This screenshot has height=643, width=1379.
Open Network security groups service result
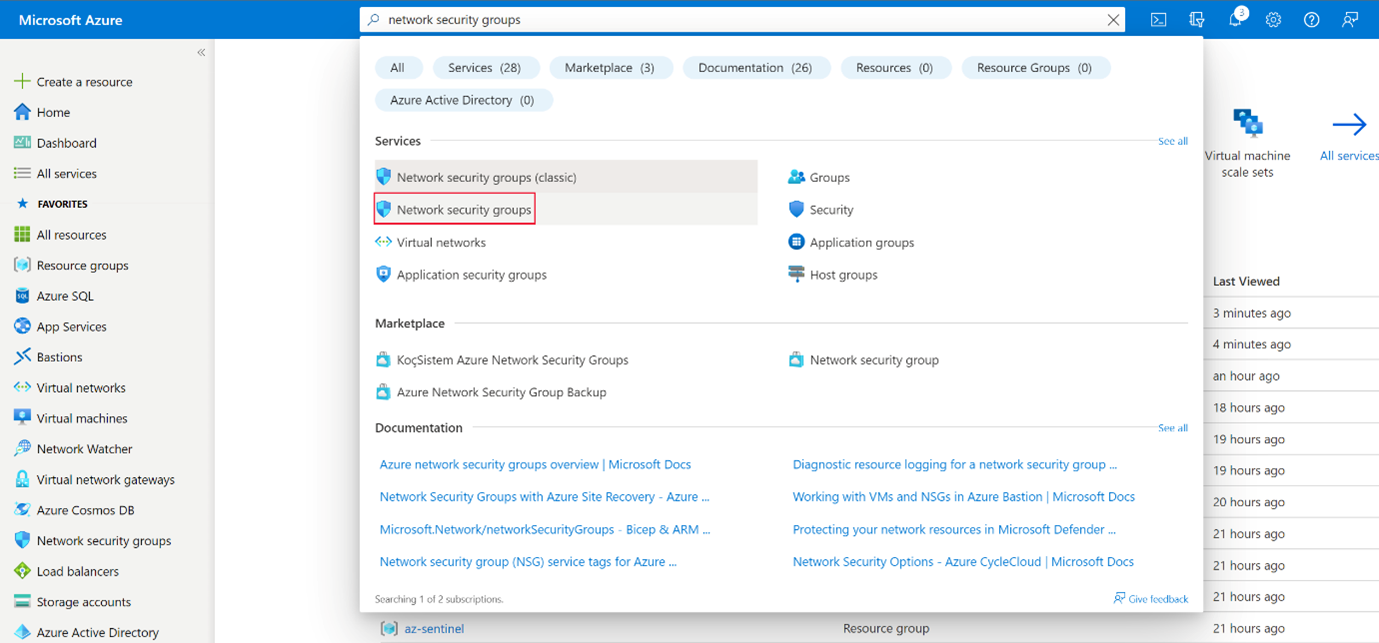pyautogui.click(x=566, y=209)
